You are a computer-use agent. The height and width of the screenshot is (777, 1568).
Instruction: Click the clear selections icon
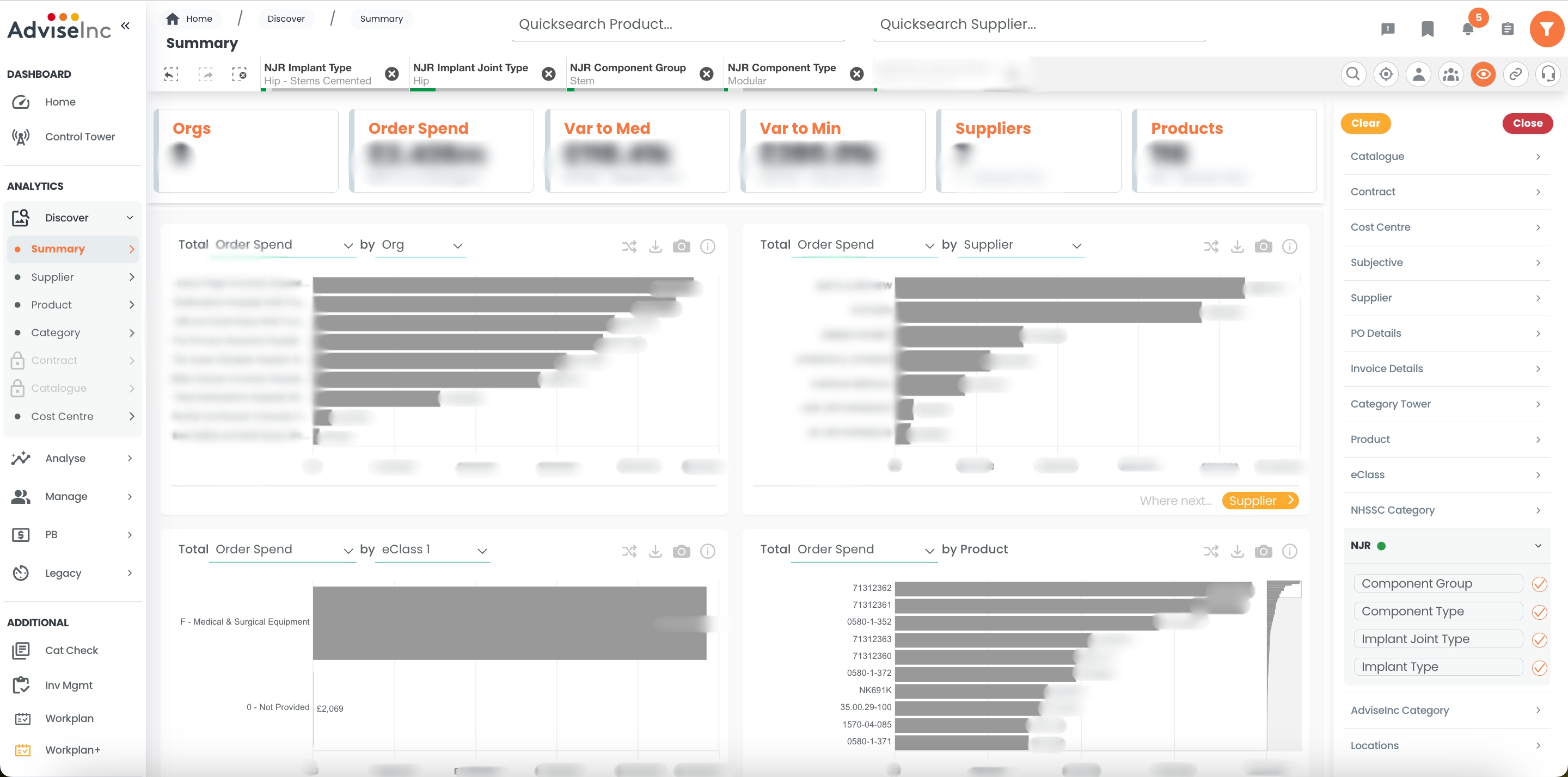[x=239, y=74]
